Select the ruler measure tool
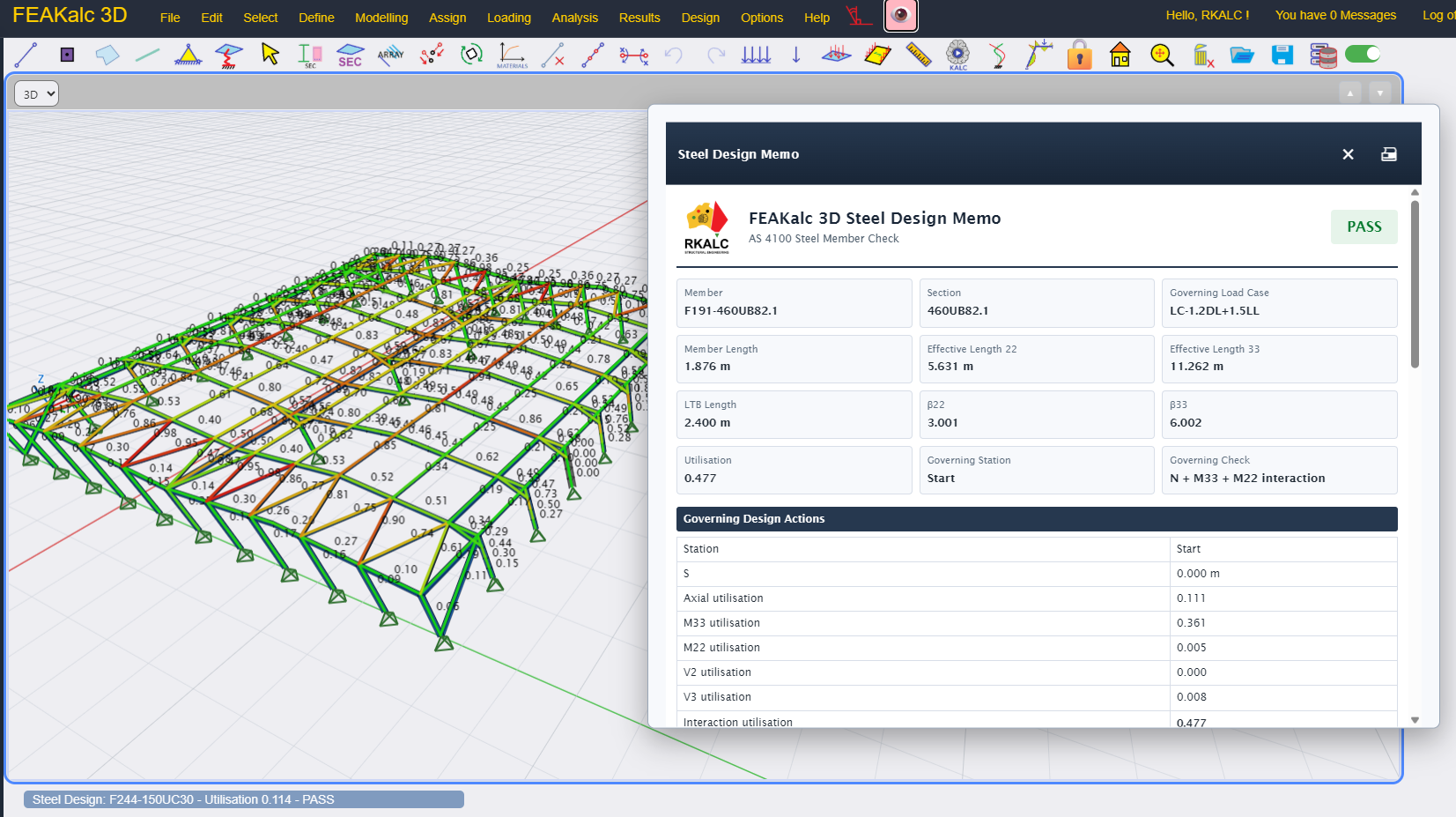 [919, 55]
